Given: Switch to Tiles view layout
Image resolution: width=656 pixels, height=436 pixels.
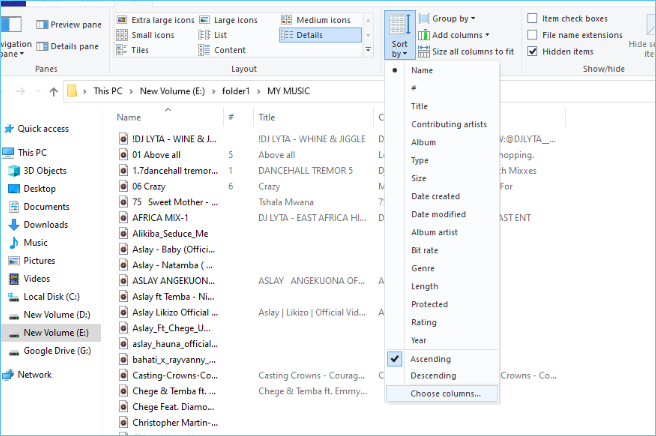Looking at the screenshot, I should [x=139, y=50].
